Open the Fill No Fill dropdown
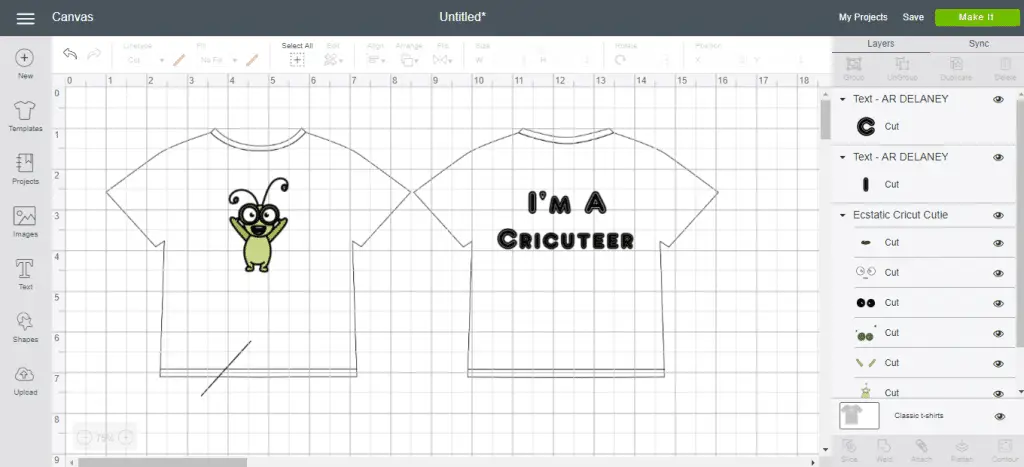This screenshot has height=467, width=1024. coord(219,60)
